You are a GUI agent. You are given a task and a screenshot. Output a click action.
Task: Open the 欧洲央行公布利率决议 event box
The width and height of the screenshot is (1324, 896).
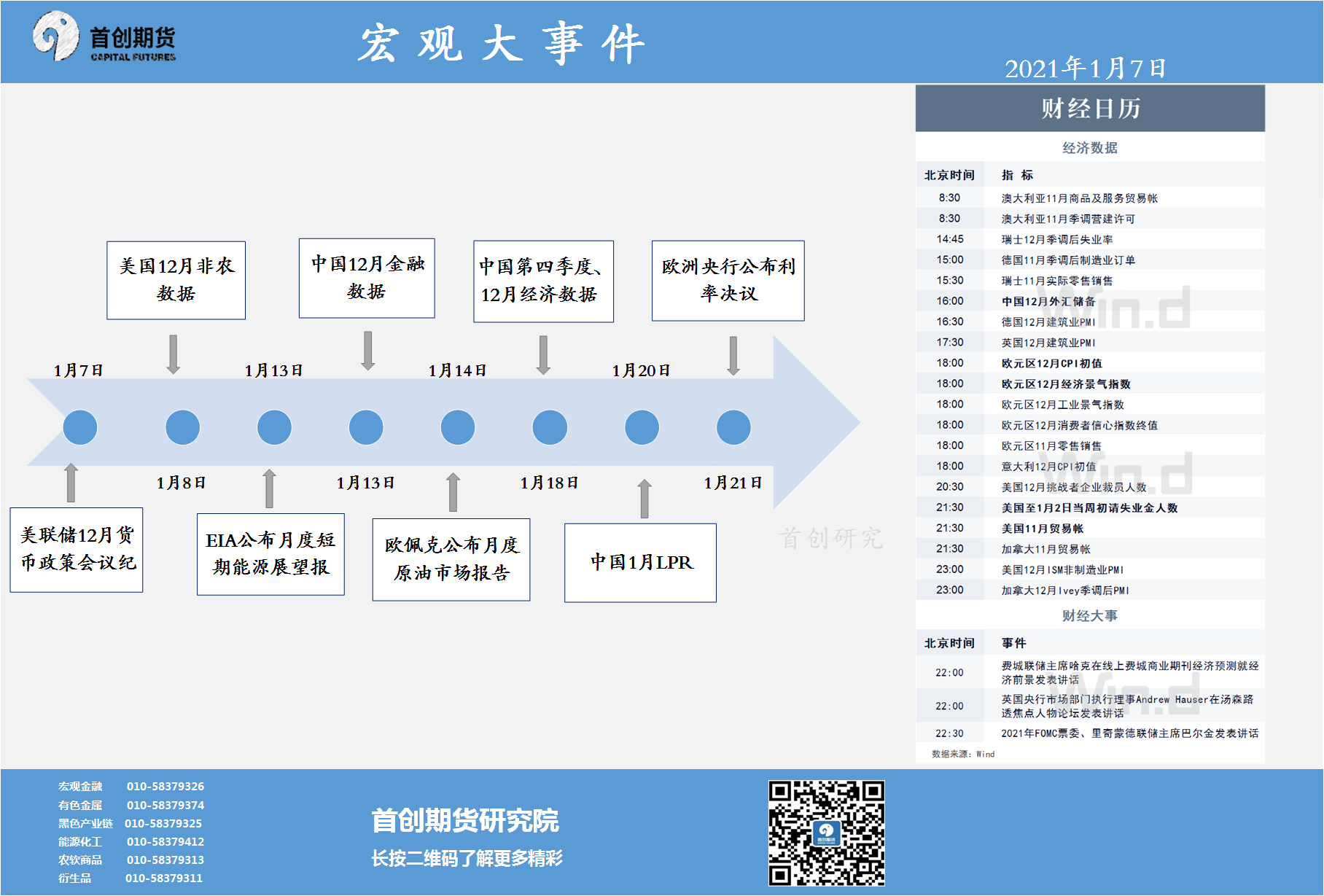pyautogui.click(x=728, y=280)
